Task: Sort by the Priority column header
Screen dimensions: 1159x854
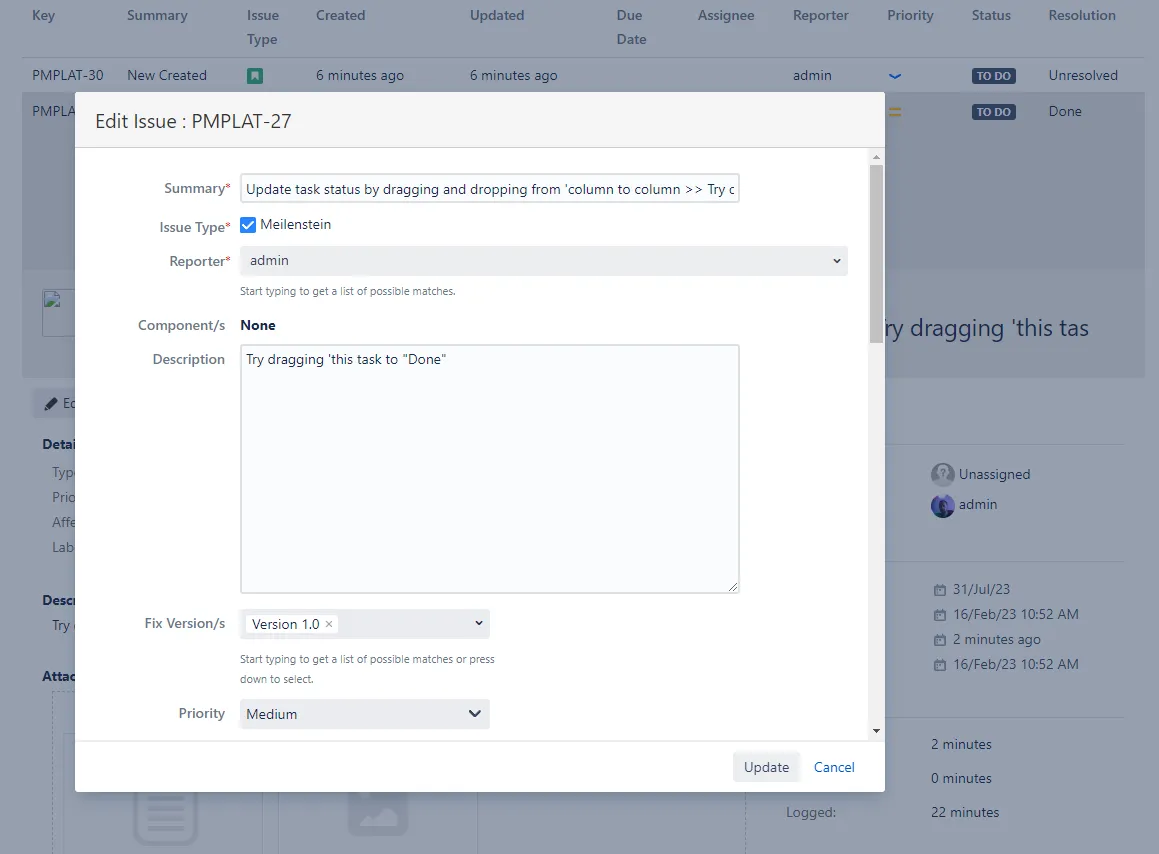Action: [911, 16]
